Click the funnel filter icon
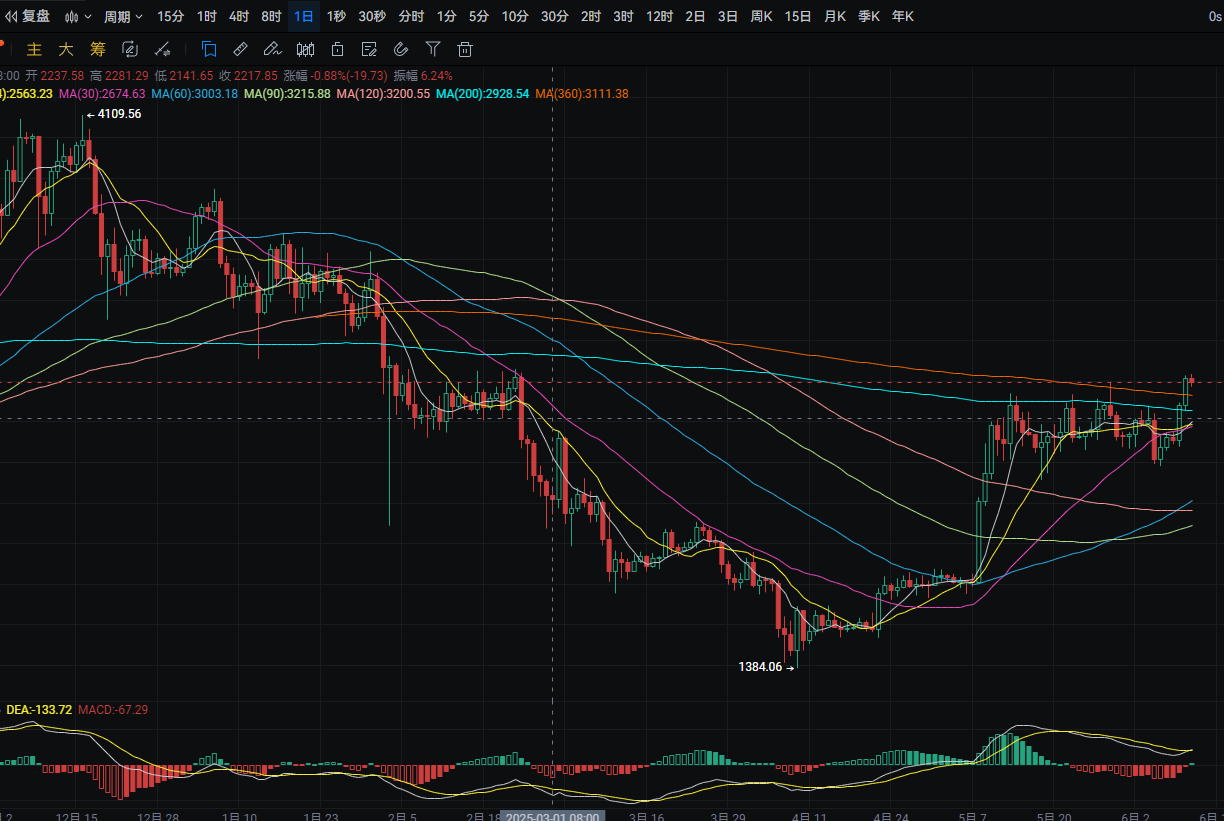This screenshot has height=821, width=1224. [433, 48]
